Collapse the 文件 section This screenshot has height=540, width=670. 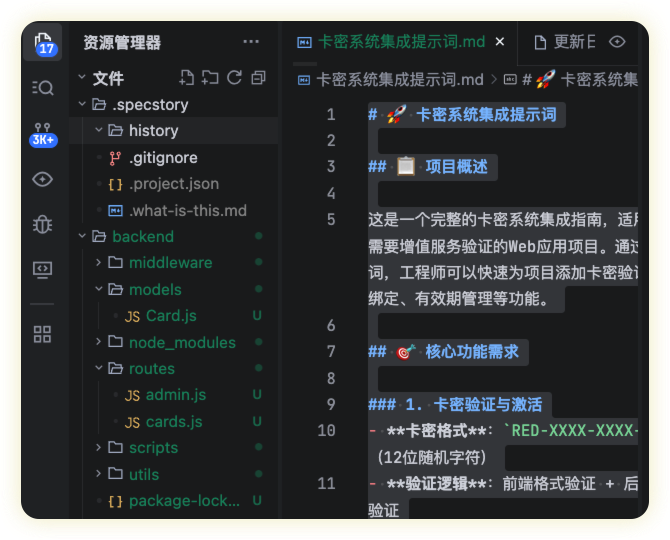tap(82, 77)
